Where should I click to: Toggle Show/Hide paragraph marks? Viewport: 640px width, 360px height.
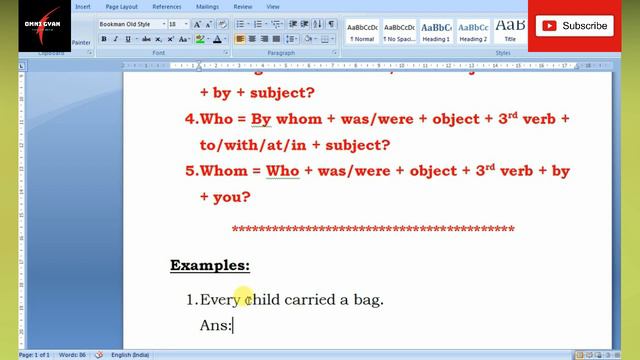click(331, 24)
